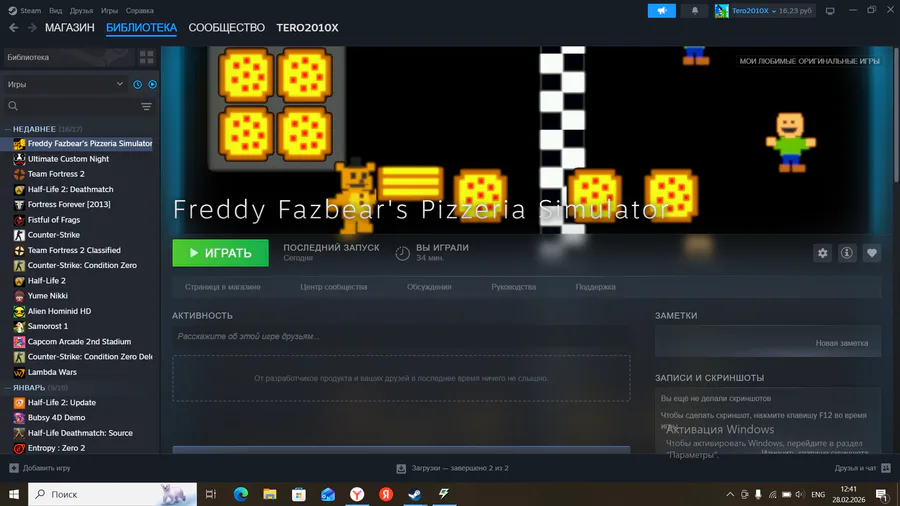
Task: Click Добавить игру label
Action: (x=46, y=468)
